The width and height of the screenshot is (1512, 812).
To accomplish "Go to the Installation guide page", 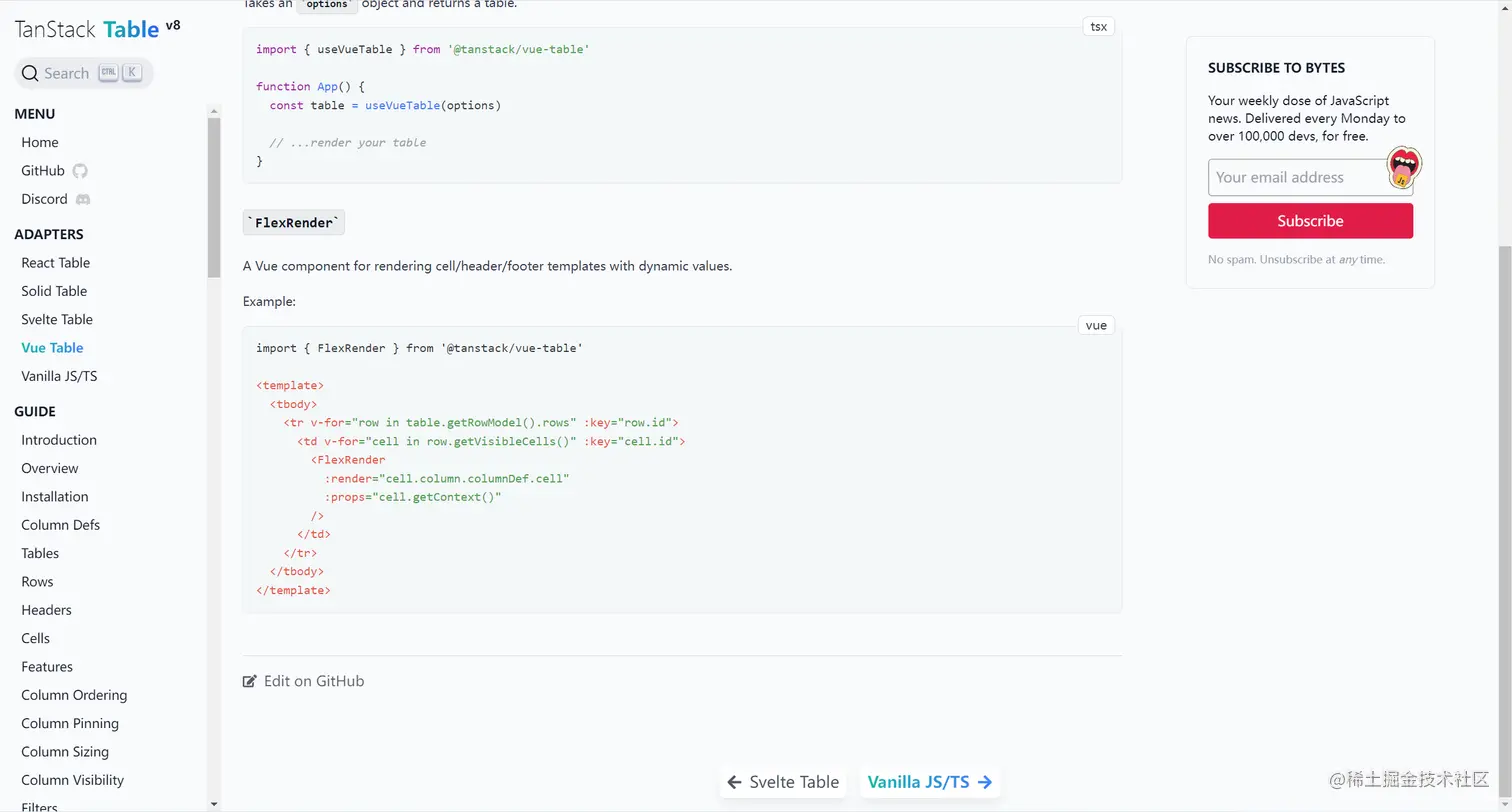I will click(55, 497).
